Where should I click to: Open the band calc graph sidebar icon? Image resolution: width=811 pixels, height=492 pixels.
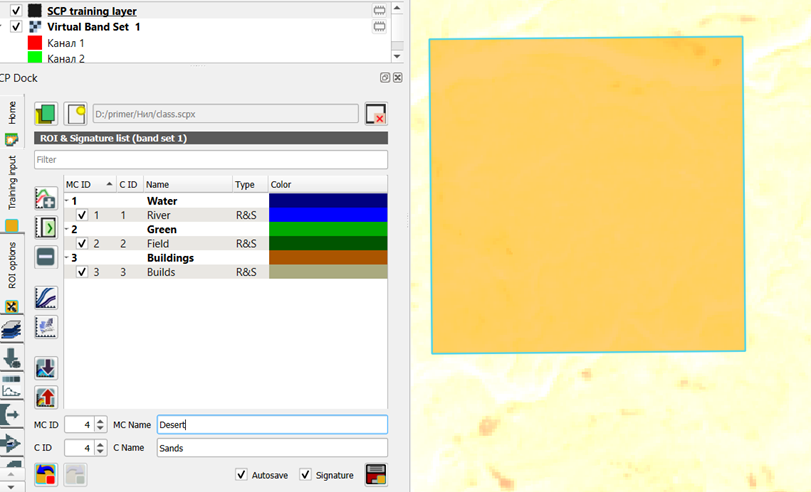[x=11, y=386]
